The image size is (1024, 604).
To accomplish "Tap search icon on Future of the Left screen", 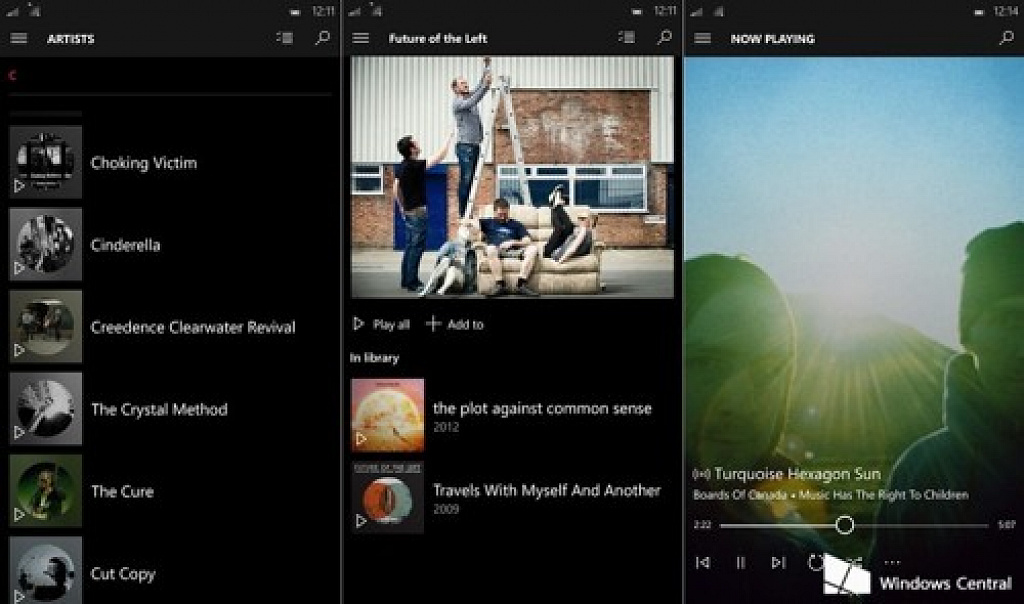I will tap(665, 37).
